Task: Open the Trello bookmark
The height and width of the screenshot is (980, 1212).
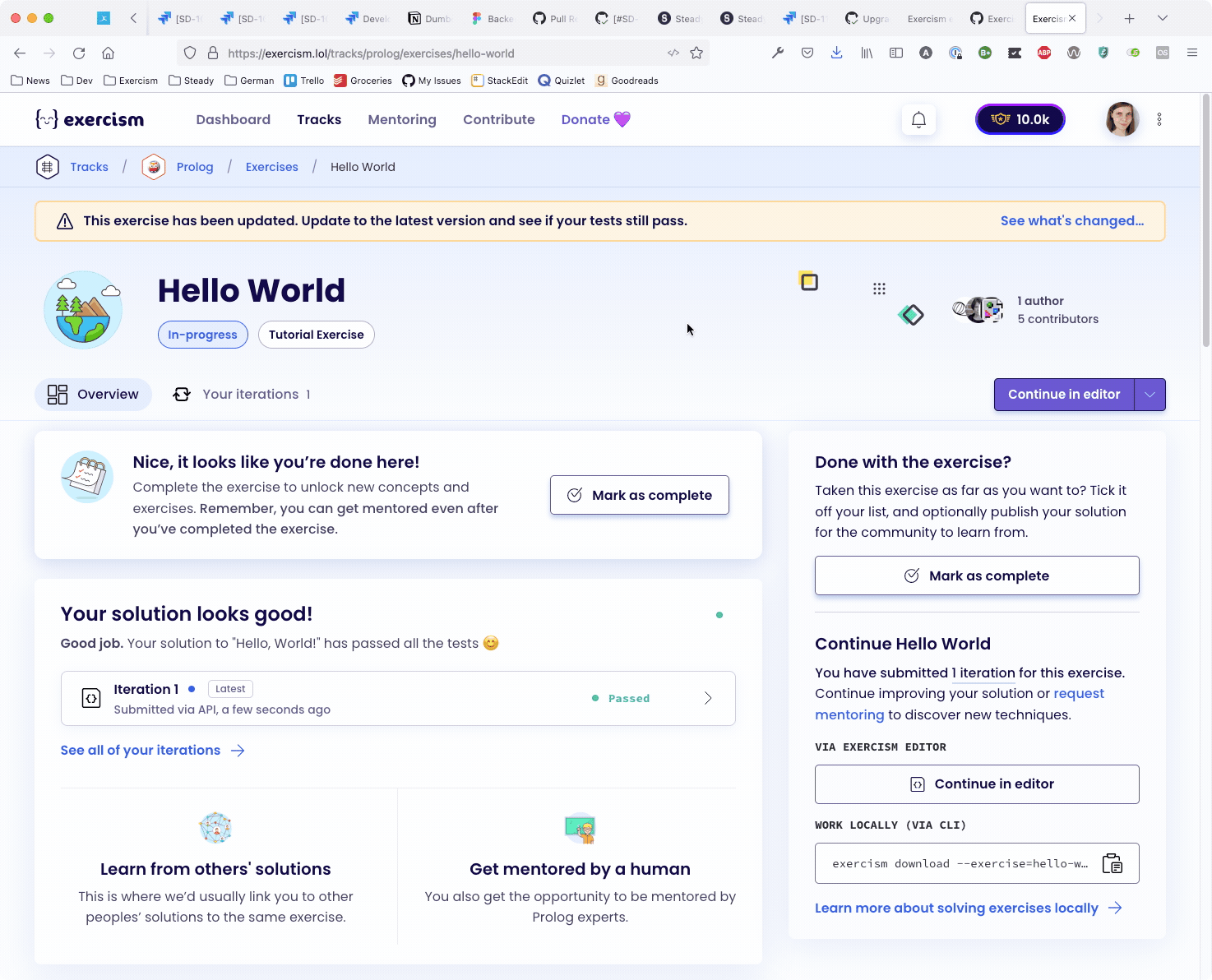Action: point(304,81)
